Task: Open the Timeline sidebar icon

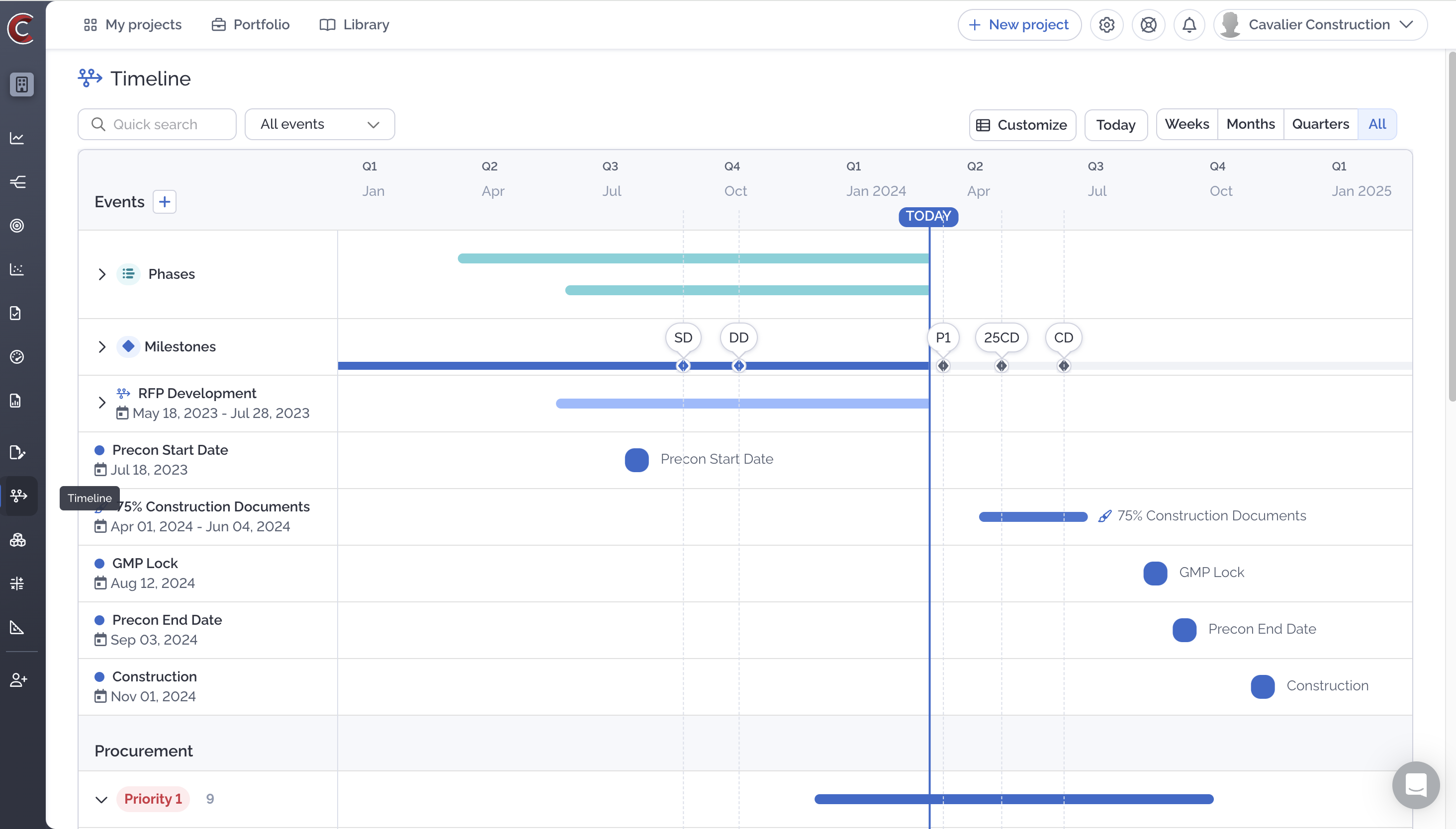Action: (18, 496)
